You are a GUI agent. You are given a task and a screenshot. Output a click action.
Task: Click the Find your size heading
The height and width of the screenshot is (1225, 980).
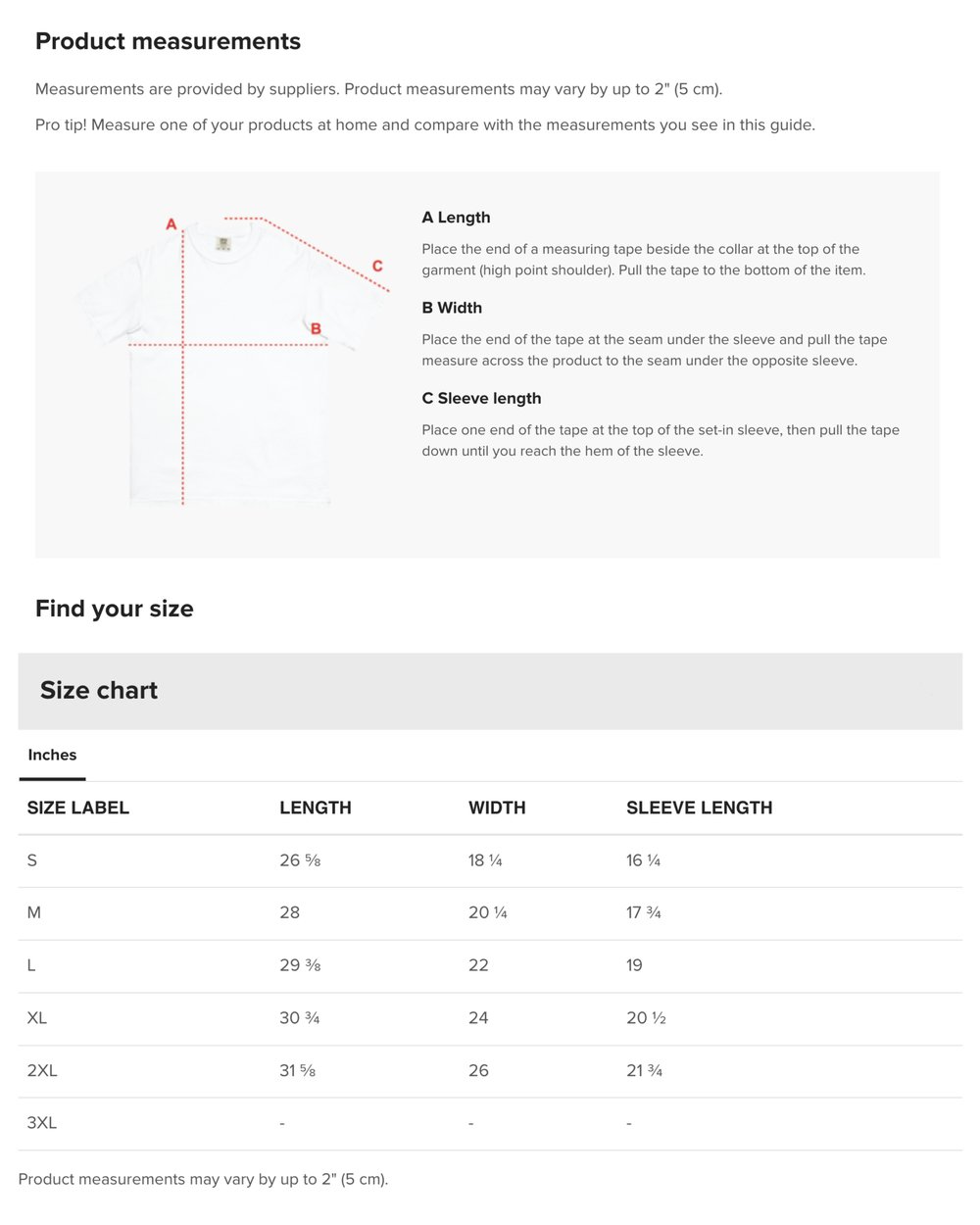coord(115,609)
